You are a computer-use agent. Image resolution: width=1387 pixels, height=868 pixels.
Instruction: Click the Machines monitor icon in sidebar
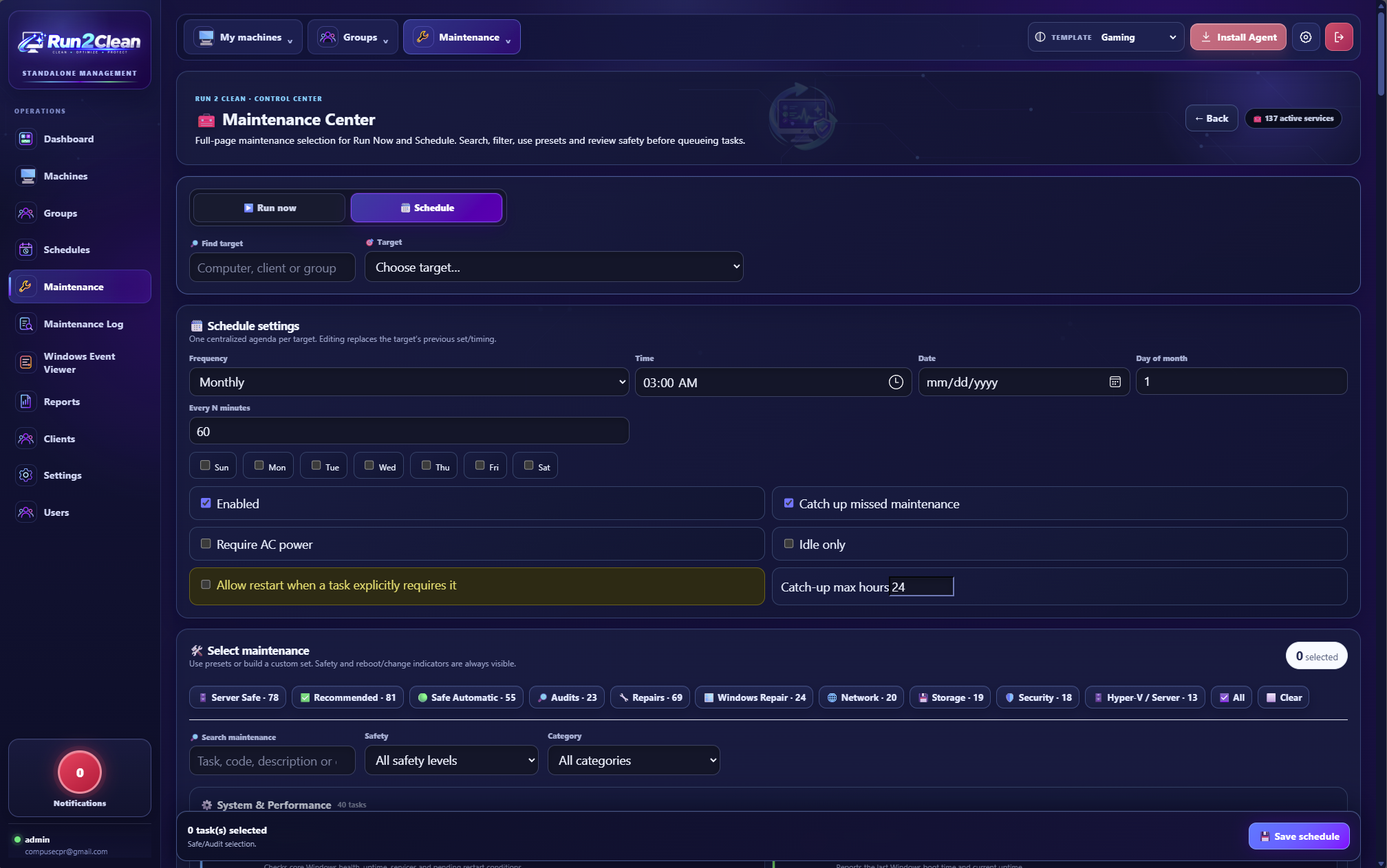pos(26,176)
